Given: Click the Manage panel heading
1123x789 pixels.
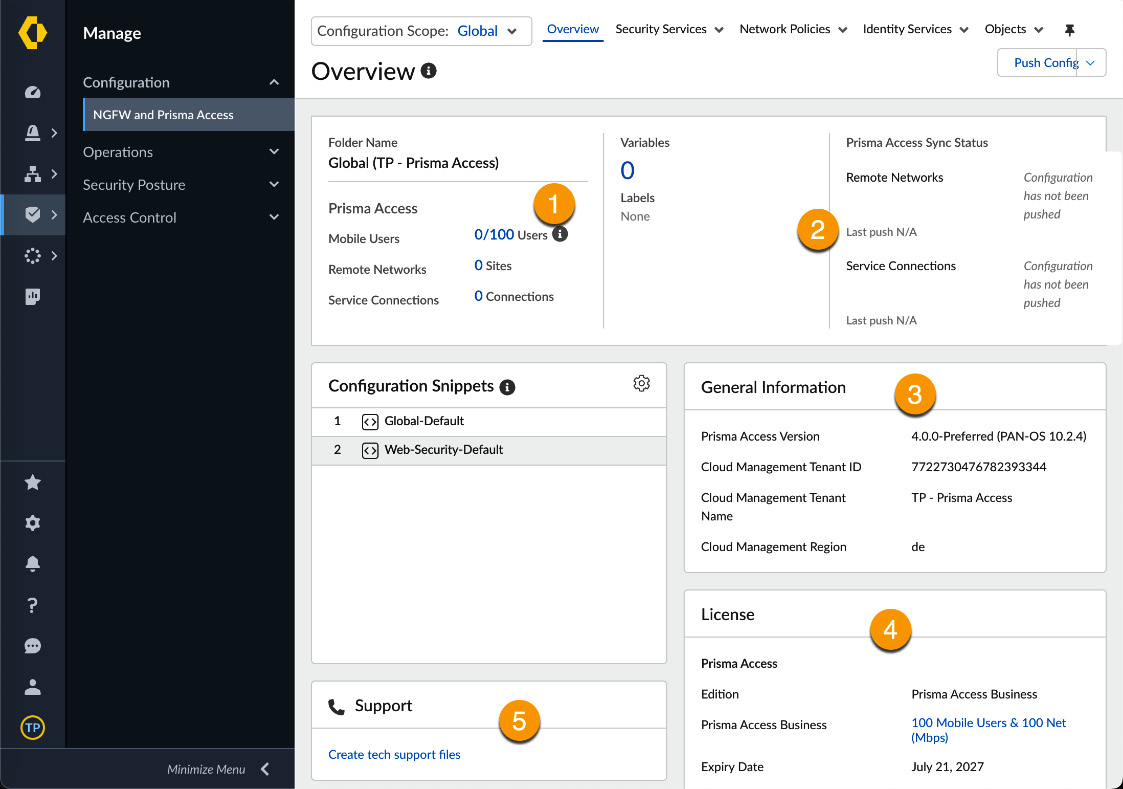Looking at the screenshot, I should coord(112,33).
